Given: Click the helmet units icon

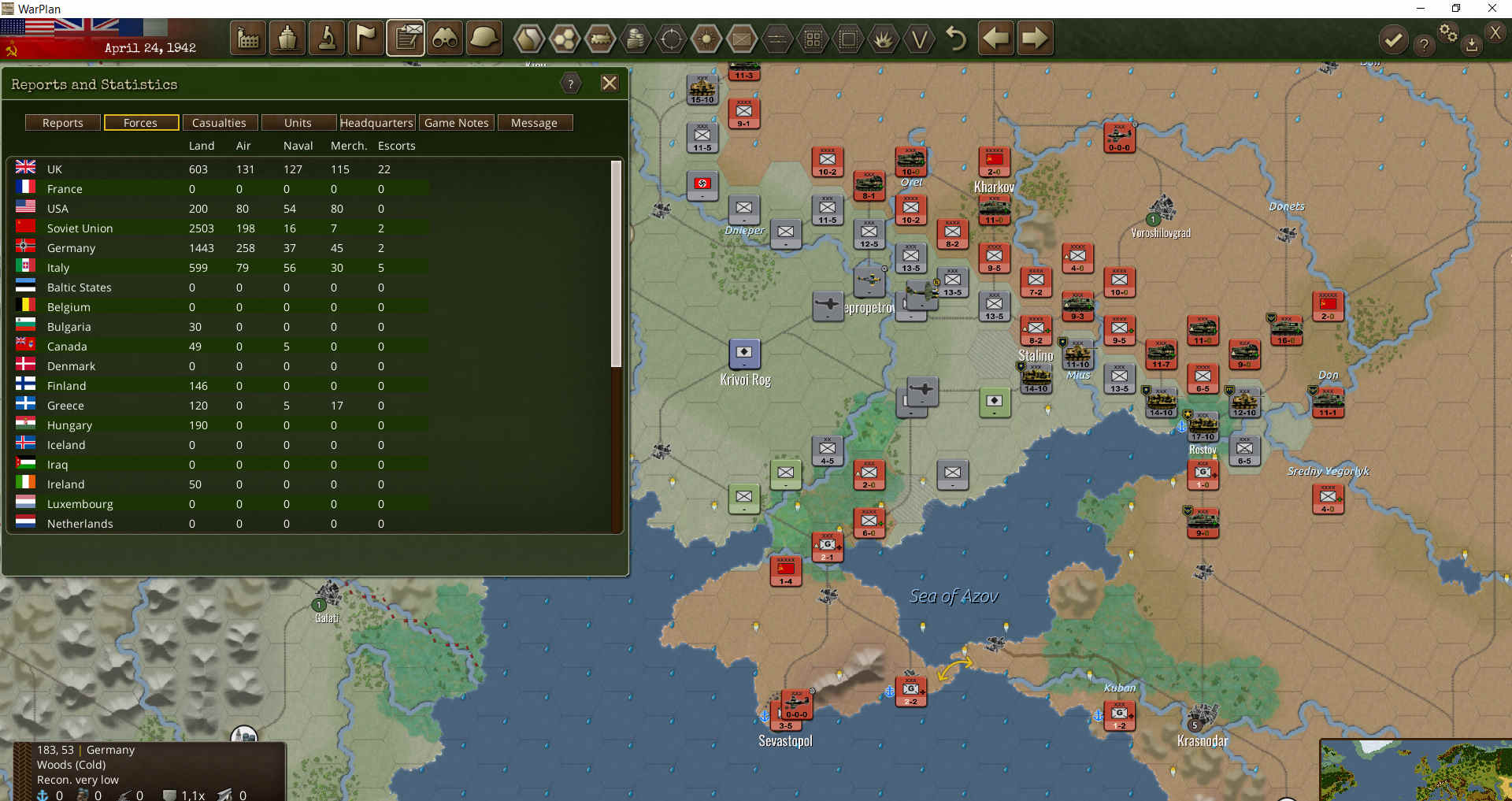Looking at the screenshot, I should coord(484,38).
